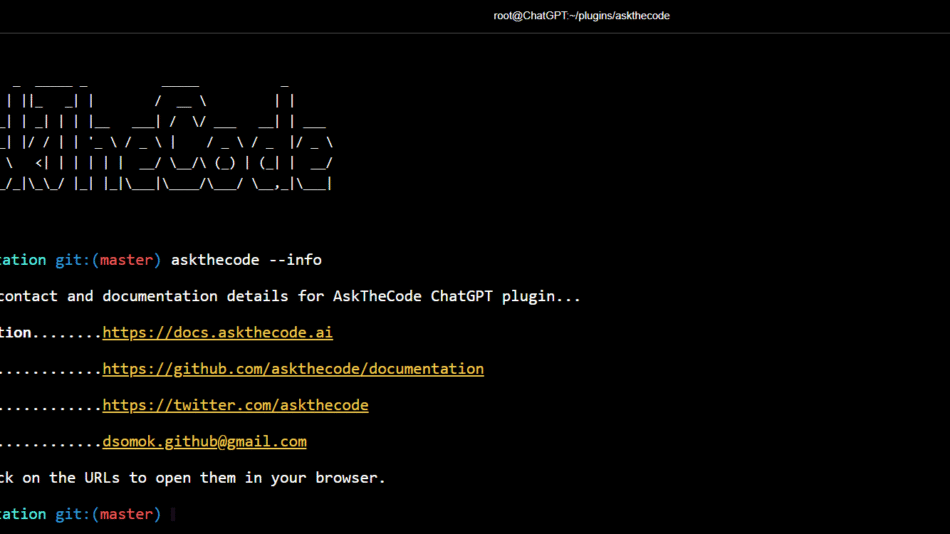Image resolution: width=950 pixels, height=534 pixels.
Task: Open the twitter.com/askthecode link
Action: pyautogui.click(x=235, y=405)
